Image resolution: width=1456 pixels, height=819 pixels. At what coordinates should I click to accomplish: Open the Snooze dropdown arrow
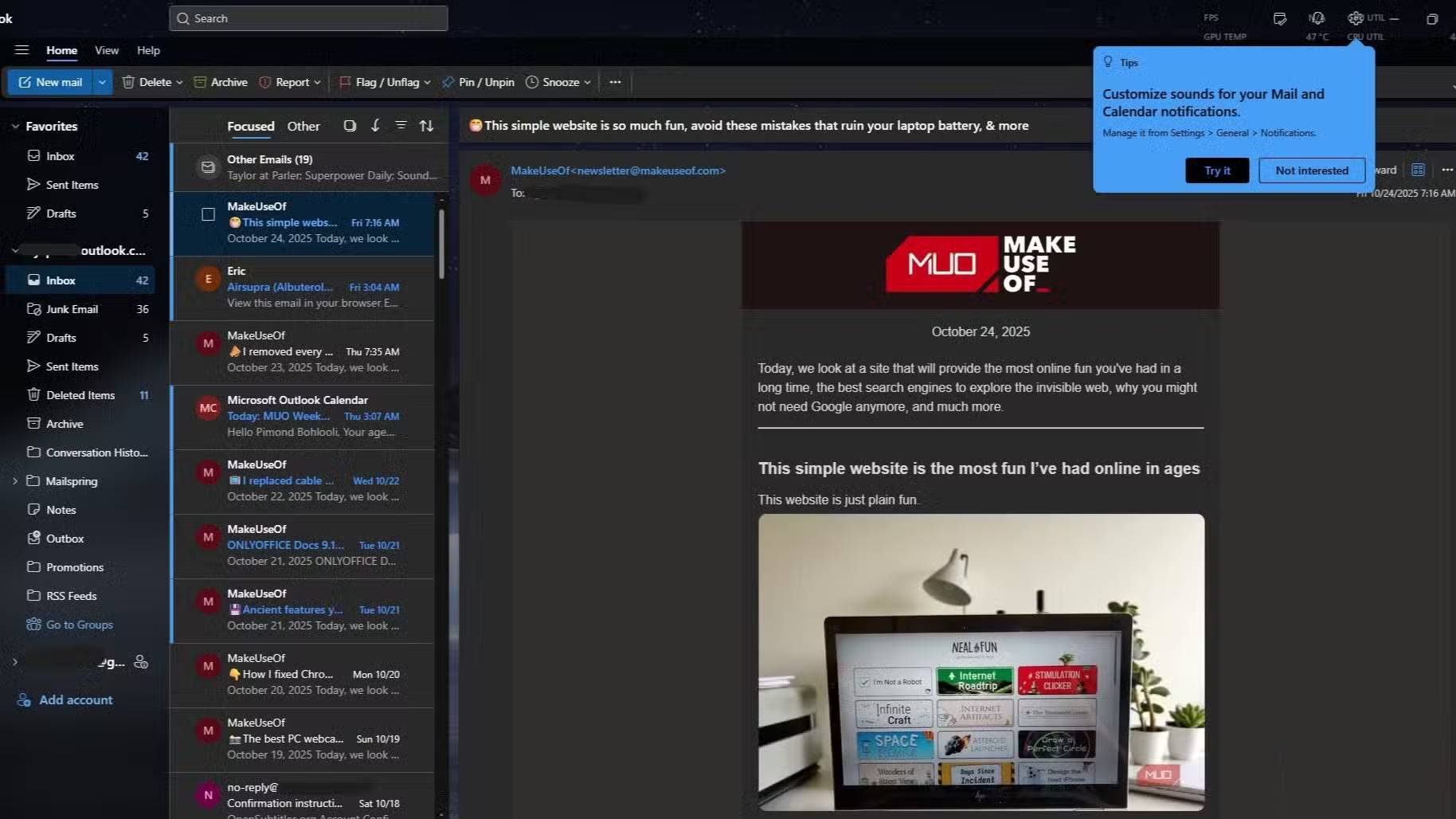tap(587, 82)
